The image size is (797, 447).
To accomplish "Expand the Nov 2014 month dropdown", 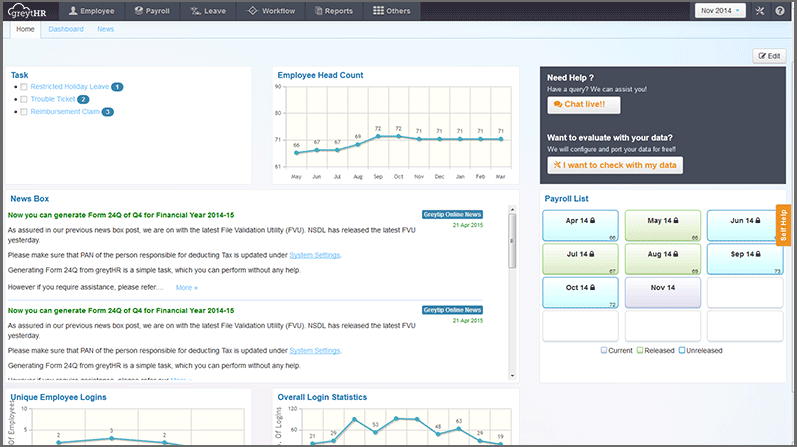I will 720,11.
